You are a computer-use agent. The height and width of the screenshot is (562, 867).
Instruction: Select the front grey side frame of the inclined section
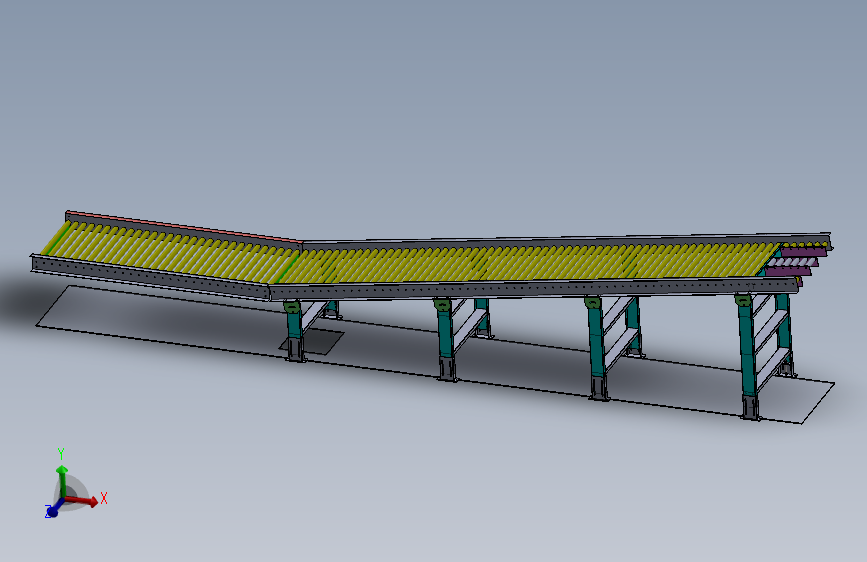(150, 278)
